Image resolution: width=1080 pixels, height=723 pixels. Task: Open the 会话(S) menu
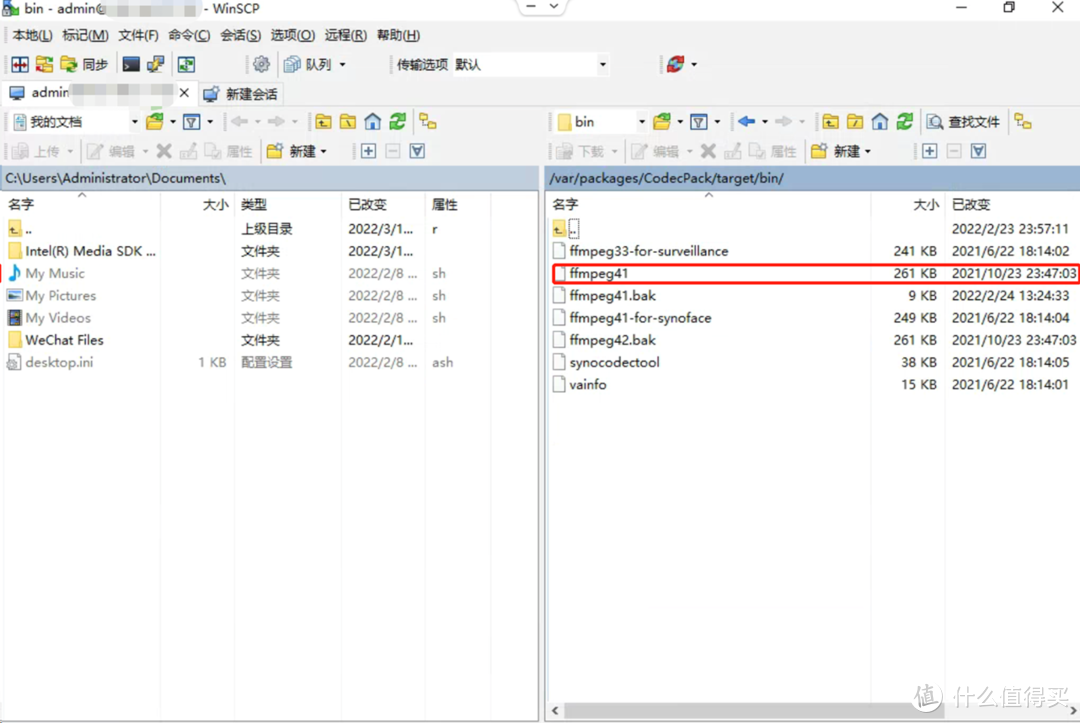240,35
